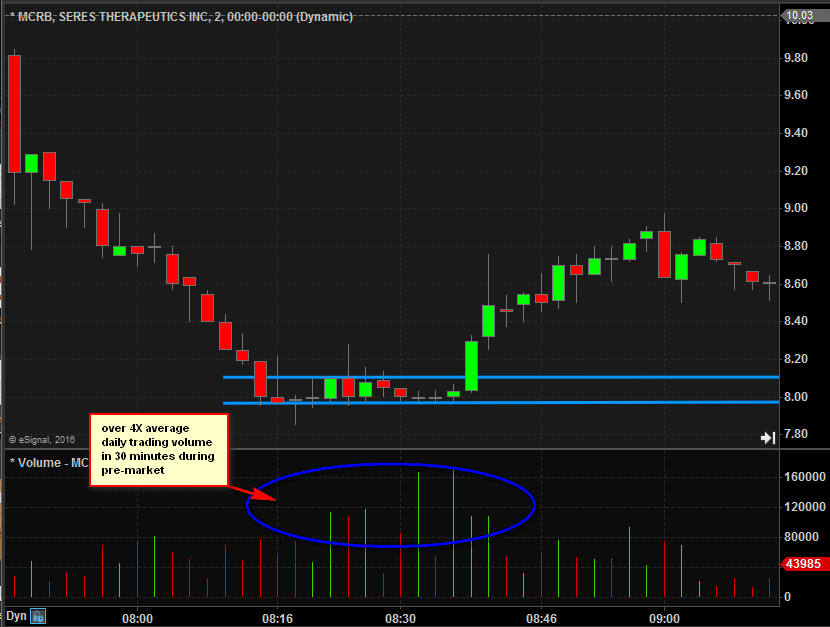
Task: Click the Dyn time template label
Action: [16, 616]
